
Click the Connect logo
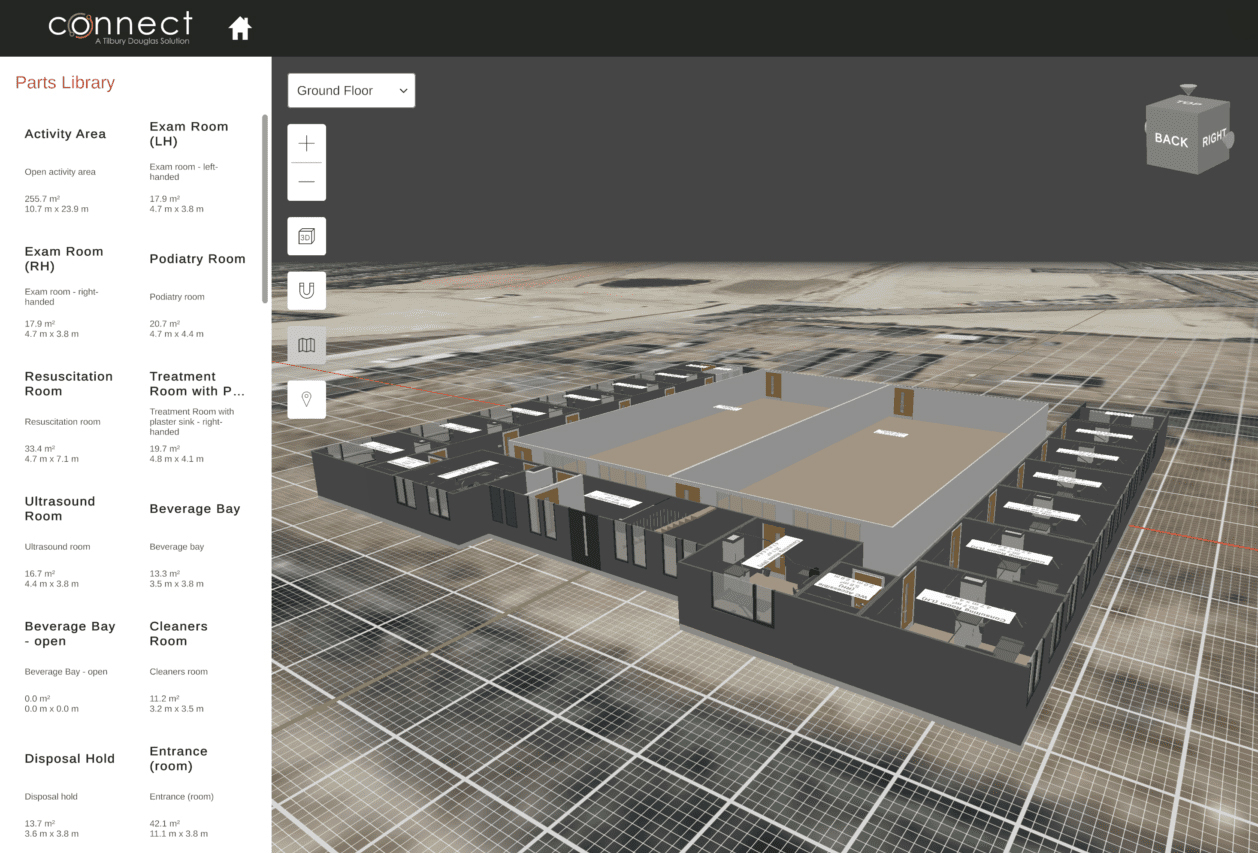coord(120,27)
